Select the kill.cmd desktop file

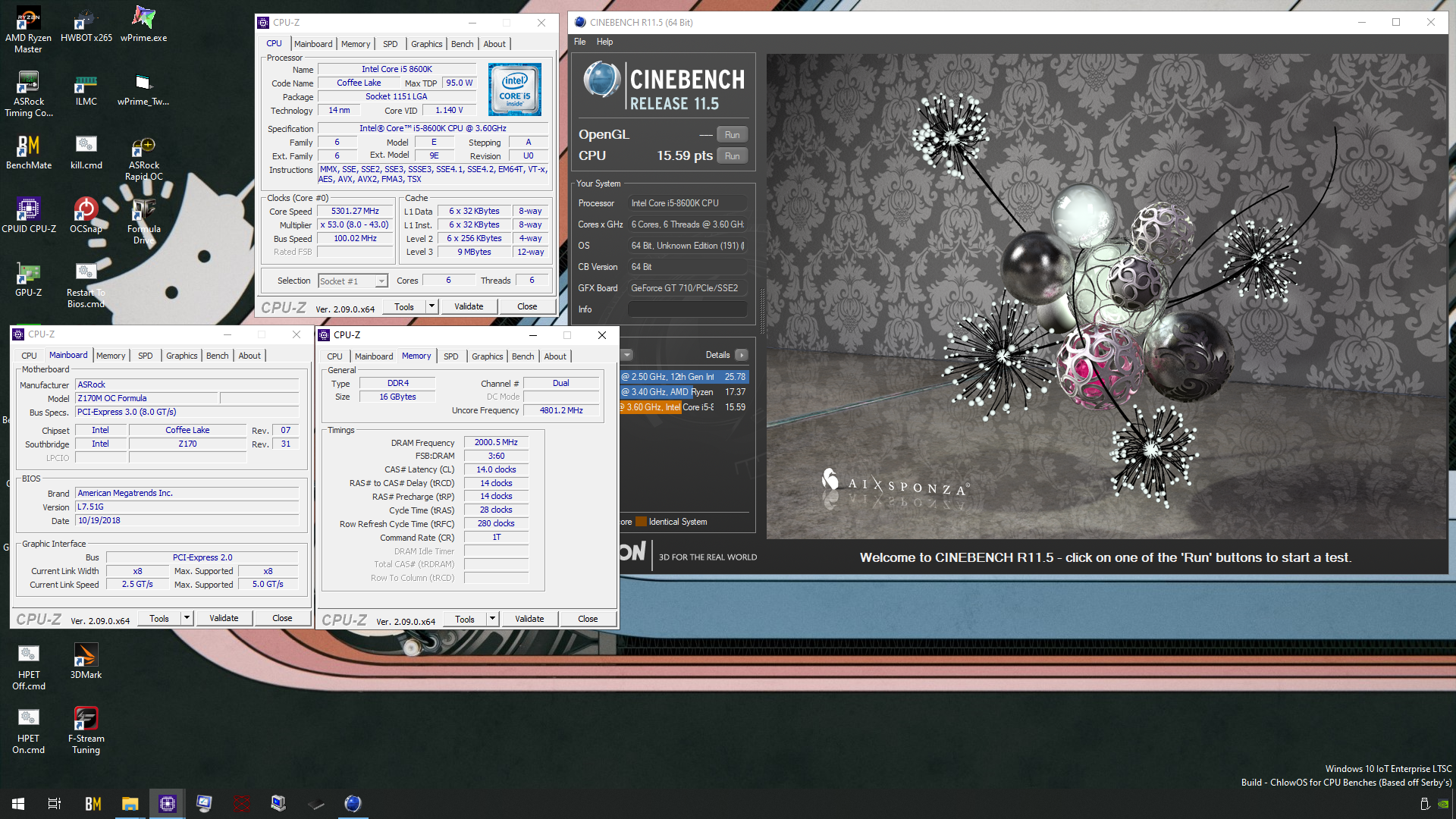86,152
